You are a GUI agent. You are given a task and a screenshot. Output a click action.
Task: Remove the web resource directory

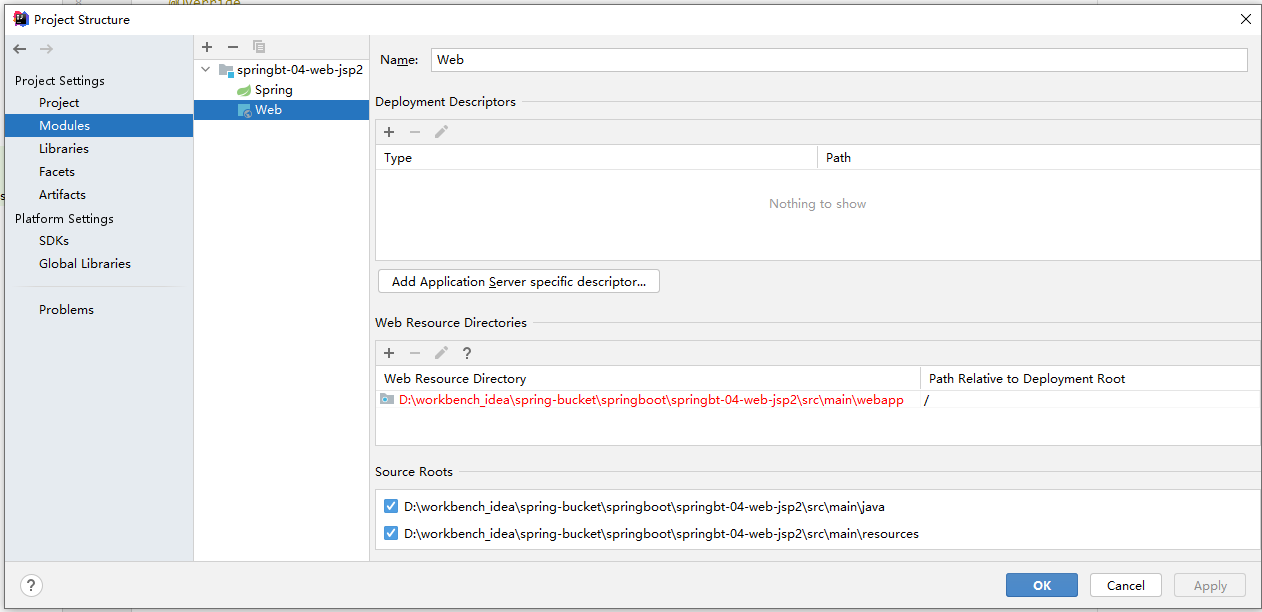(x=415, y=353)
